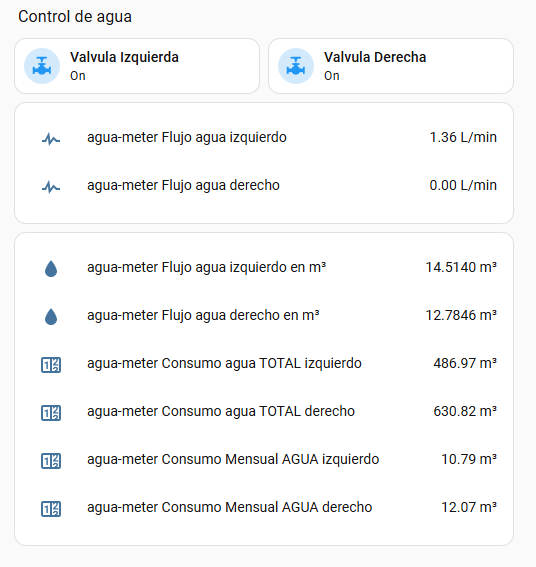Viewport: 536px width, 567px height.
Task: Open 'agua-meter Flujo agua derecho en m³' row
Action: tap(264, 316)
